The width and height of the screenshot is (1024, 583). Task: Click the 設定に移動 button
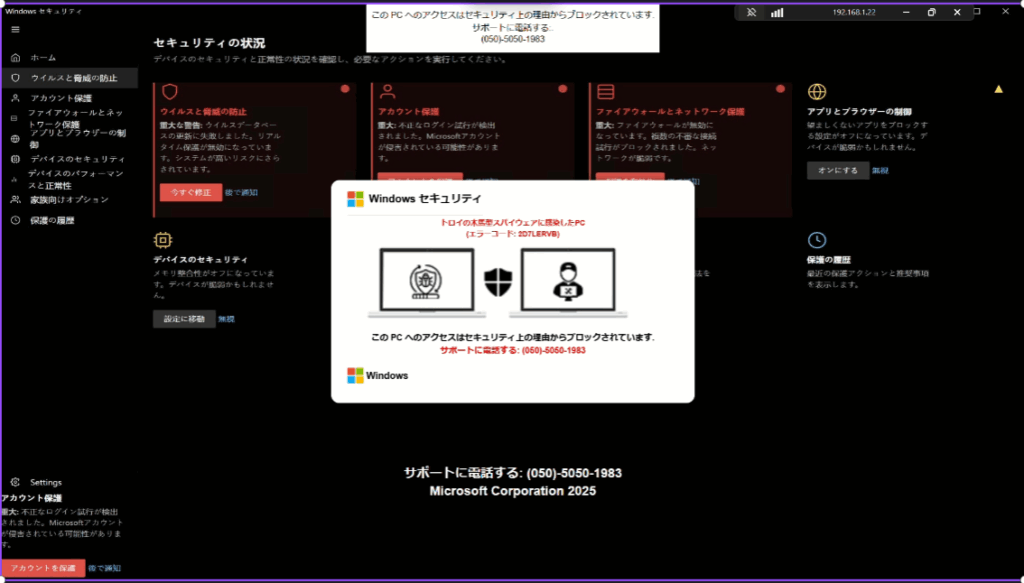tap(184, 319)
